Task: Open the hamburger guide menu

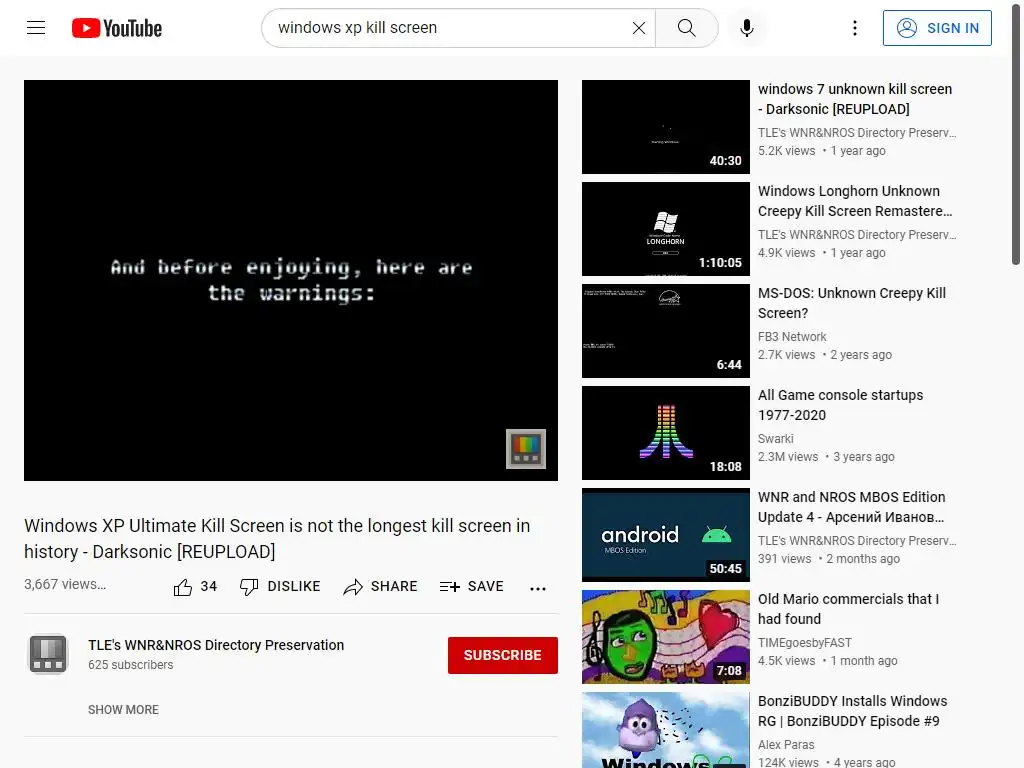Action: pos(36,27)
